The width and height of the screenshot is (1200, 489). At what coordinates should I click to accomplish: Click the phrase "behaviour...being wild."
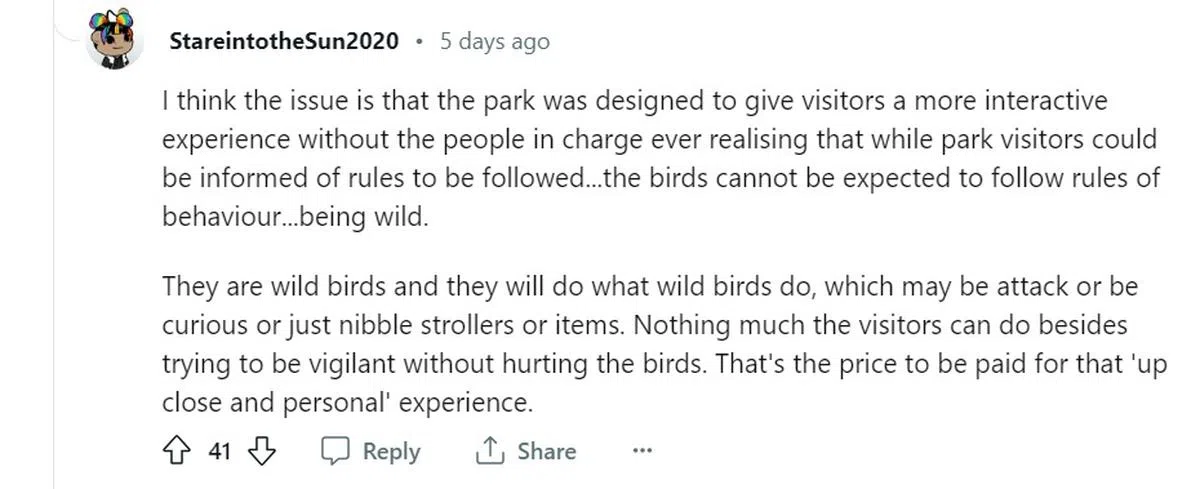tap(295, 218)
